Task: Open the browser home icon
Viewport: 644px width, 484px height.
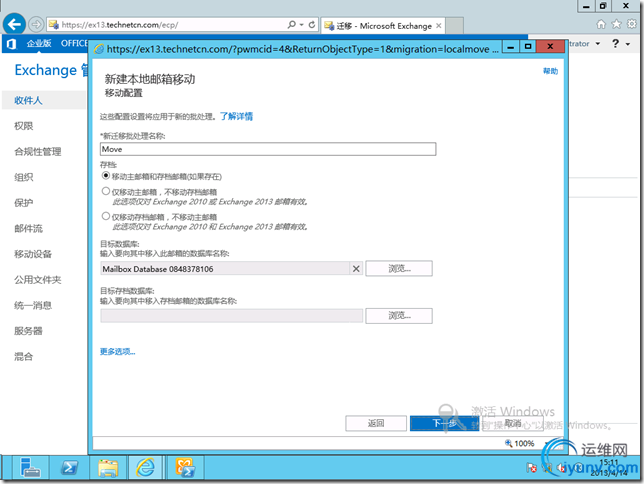Action: tap(601, 24)
